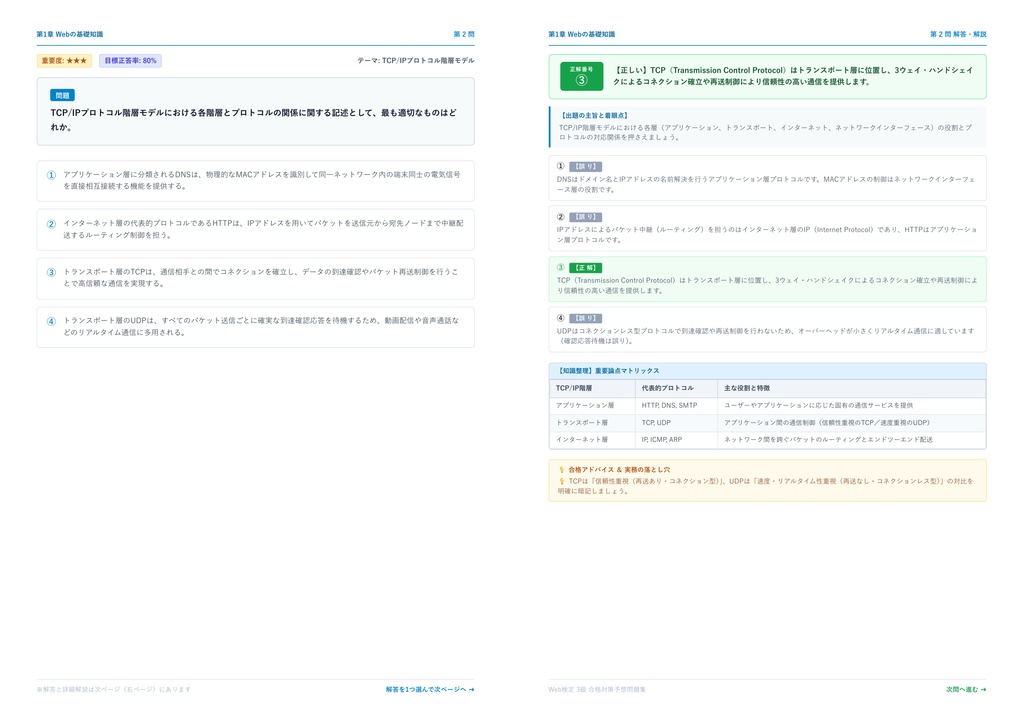
Task: Click the 【出題の主旨と着眼点】 heading
Action: click(594, 116)
